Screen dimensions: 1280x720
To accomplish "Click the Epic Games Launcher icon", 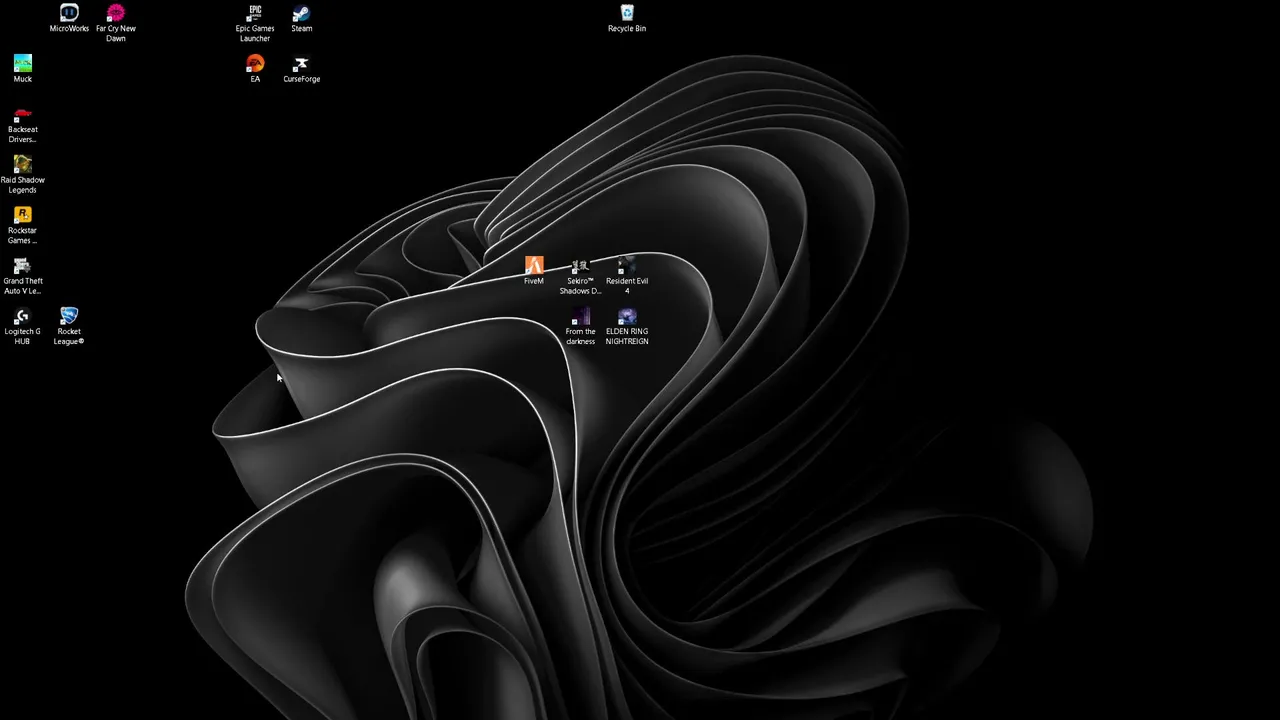I will 255,24.
